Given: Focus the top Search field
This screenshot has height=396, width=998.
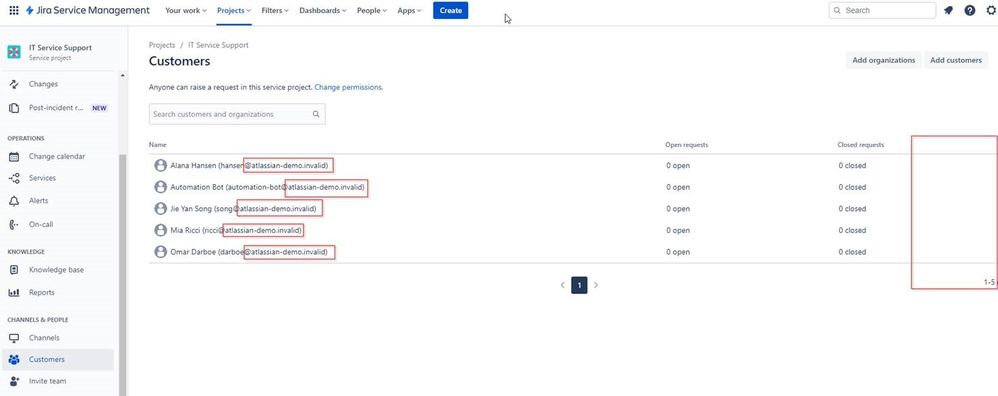Looking at the screenshot, I should click(882, 10).
